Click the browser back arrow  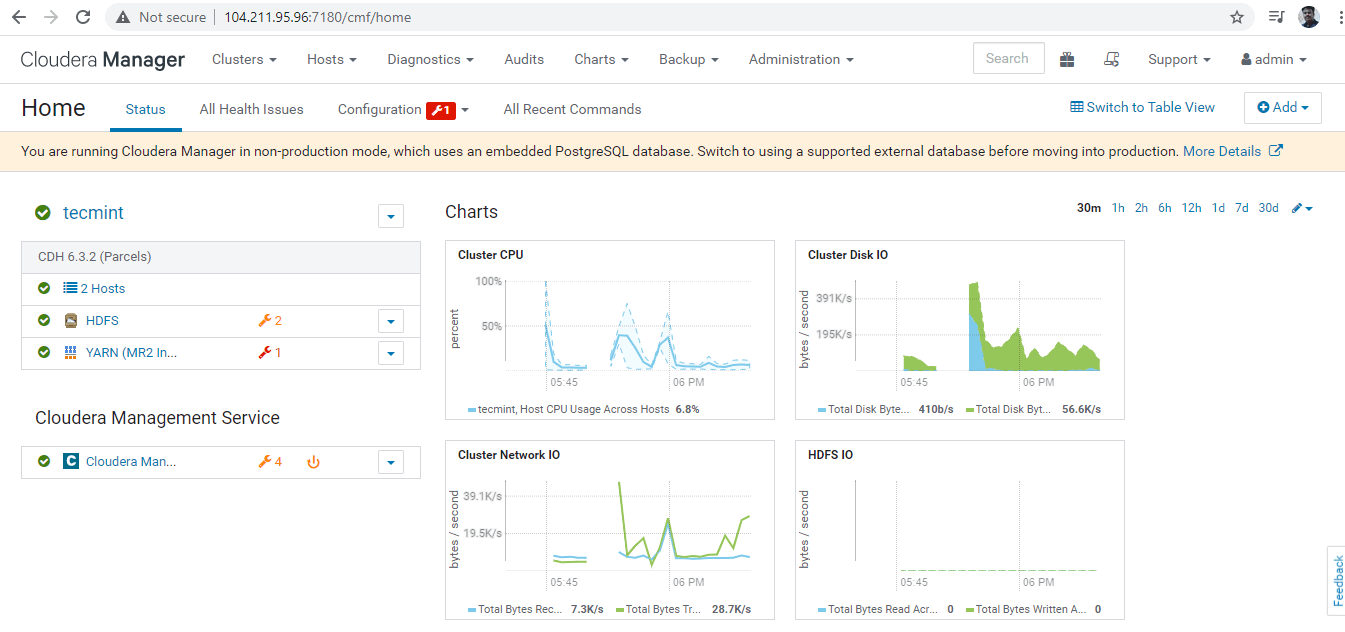point(19,17)
